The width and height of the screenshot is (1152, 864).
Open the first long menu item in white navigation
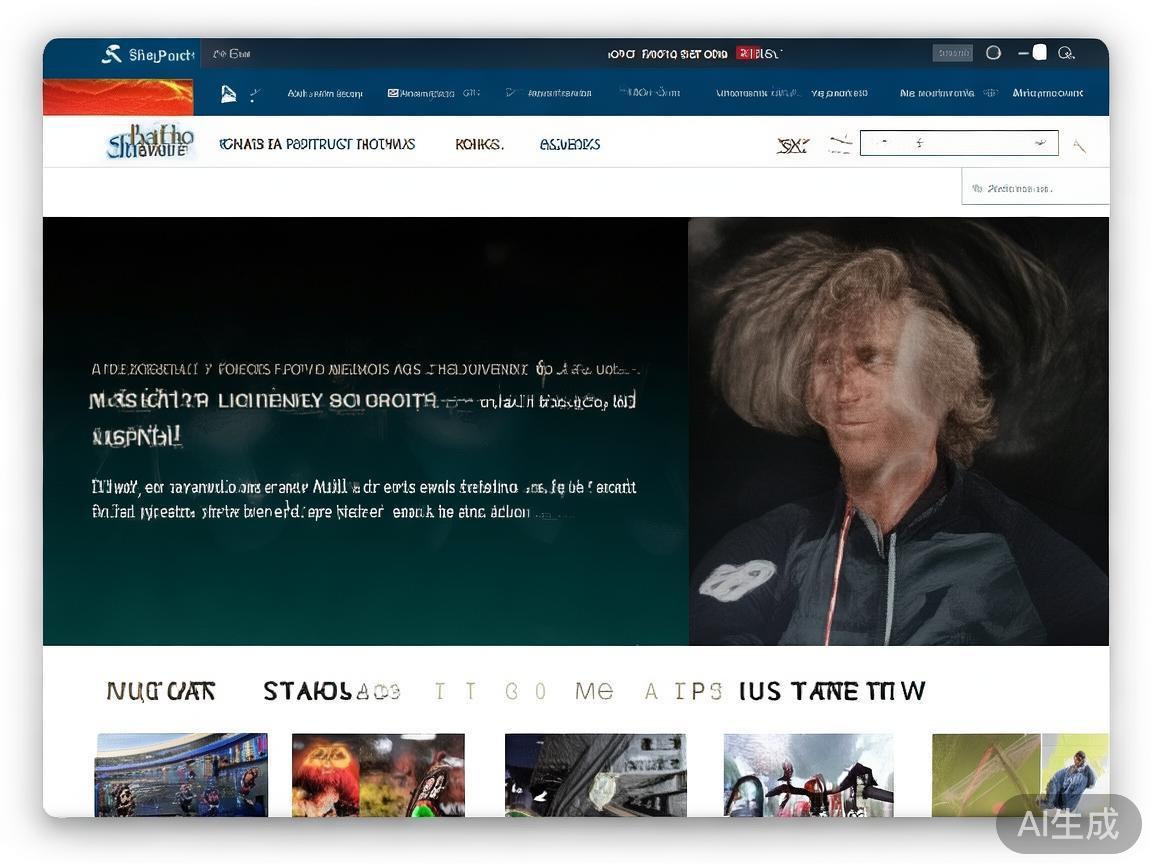coord(317,144)
